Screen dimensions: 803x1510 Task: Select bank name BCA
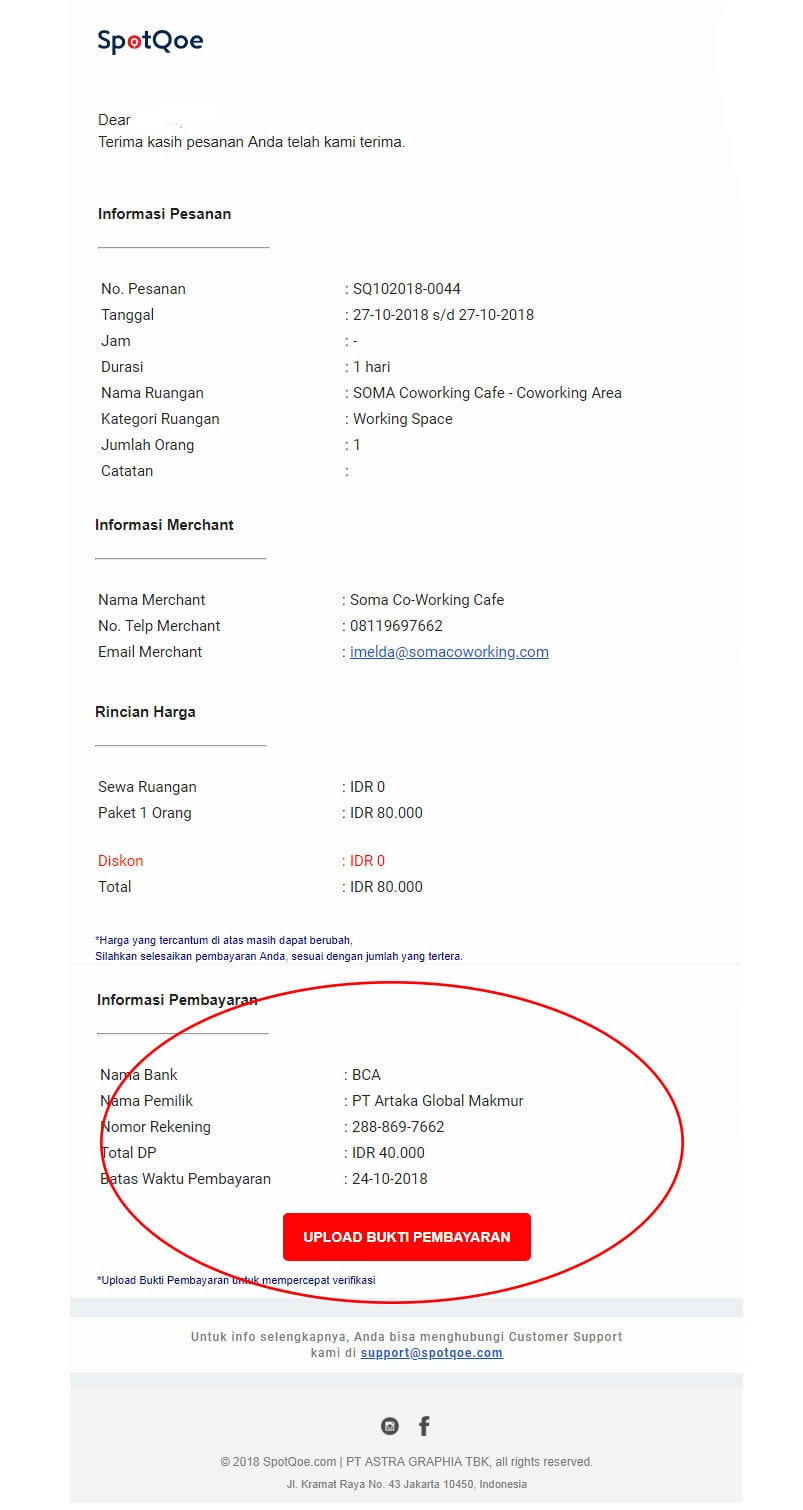(x=366, y=1075)
